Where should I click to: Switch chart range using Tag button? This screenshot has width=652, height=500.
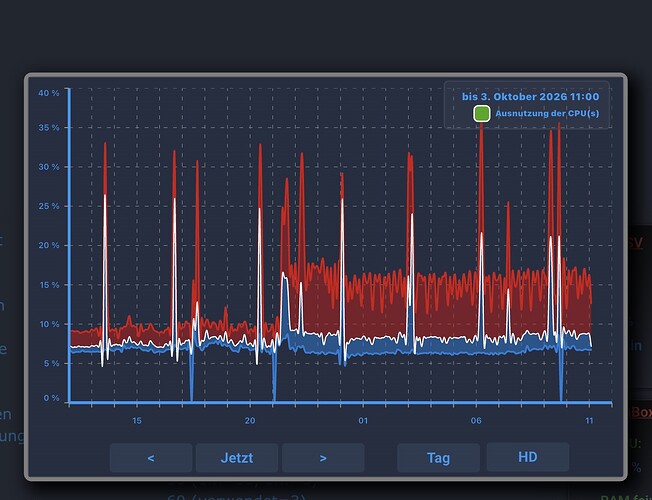(x=438, y=458)
